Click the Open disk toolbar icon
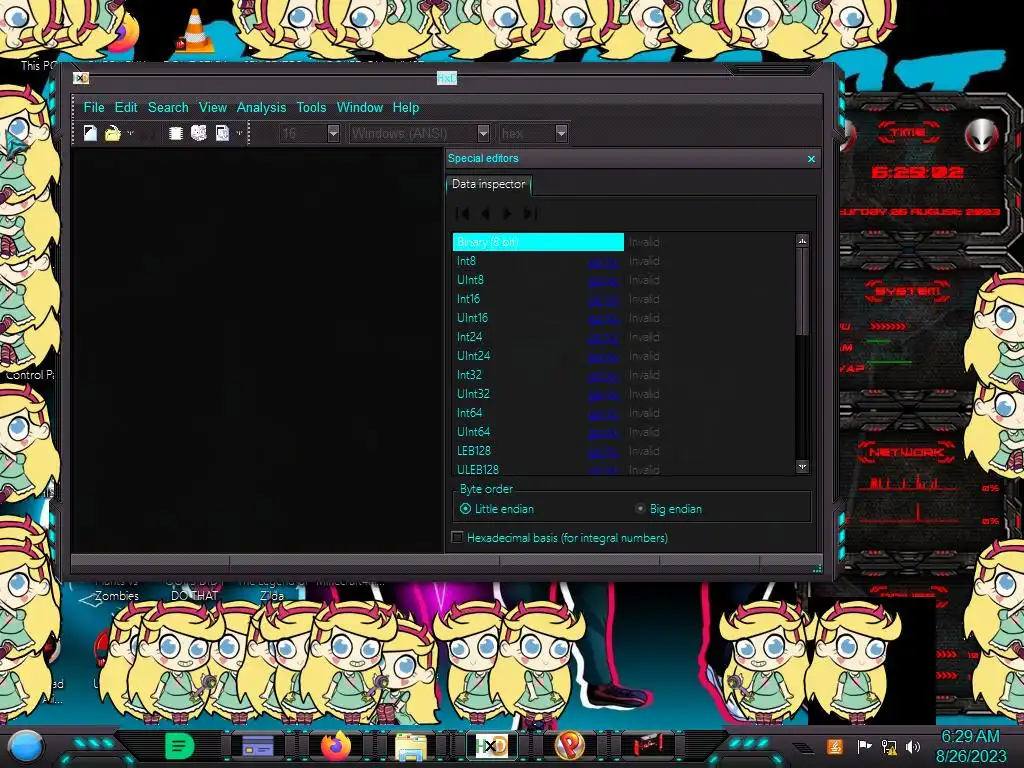The height and width of the screenshot is (768, 1024). coord(199,133)
